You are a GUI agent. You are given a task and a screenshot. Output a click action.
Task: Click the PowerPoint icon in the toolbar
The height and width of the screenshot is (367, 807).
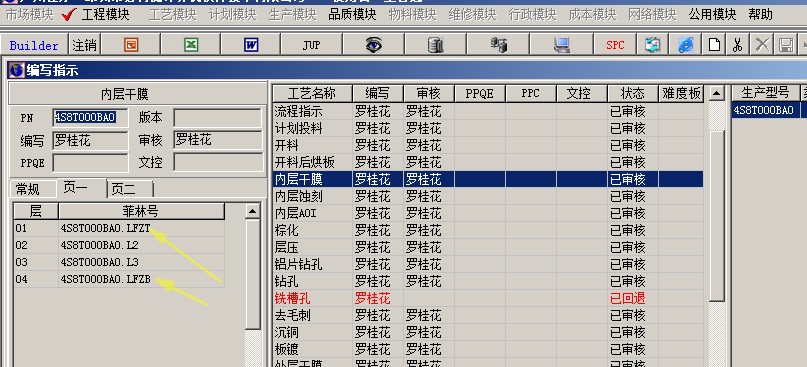[x=131, y=45]
